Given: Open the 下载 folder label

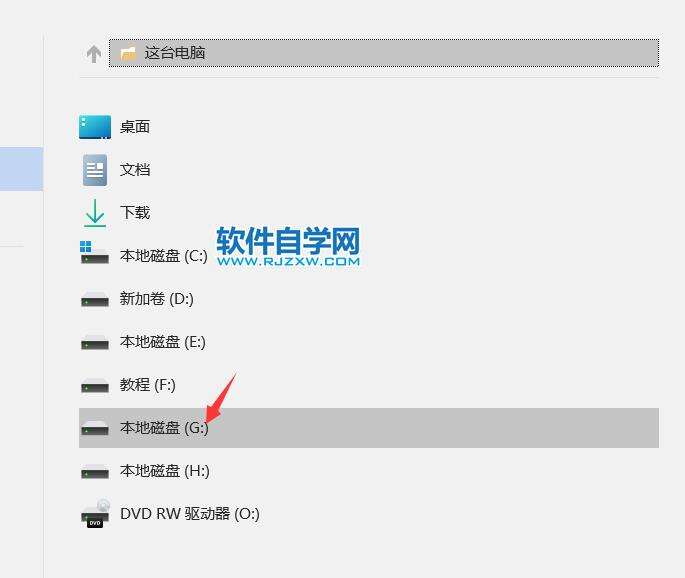Looking at the screenshot, I should click(x=135, y=212).
